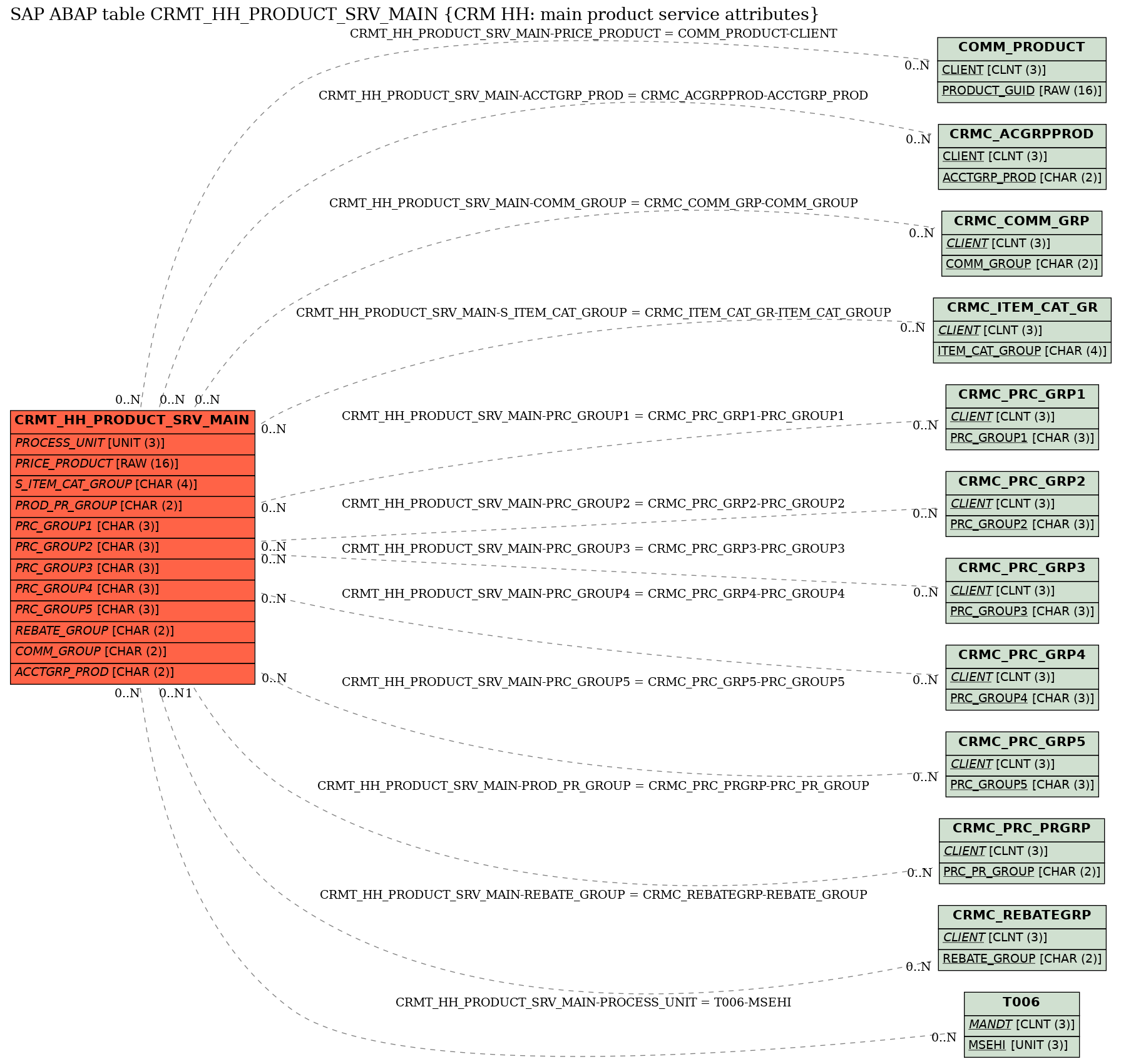The width and height of the screenshot is (1121, 1064).
Task: Click the PROD_PR_GROUP = CRMC_PRC_PRGRP relation label
Action: click(x=593, y=786)
